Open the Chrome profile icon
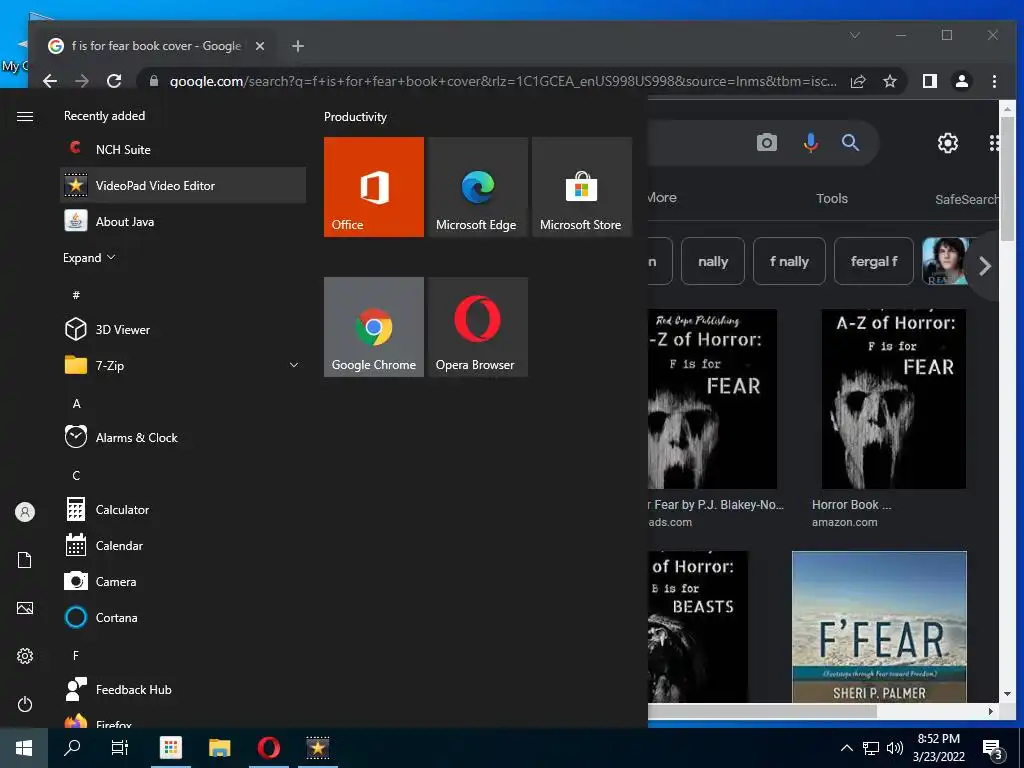This screenshot has width=1024, height=768. [961, 81]
